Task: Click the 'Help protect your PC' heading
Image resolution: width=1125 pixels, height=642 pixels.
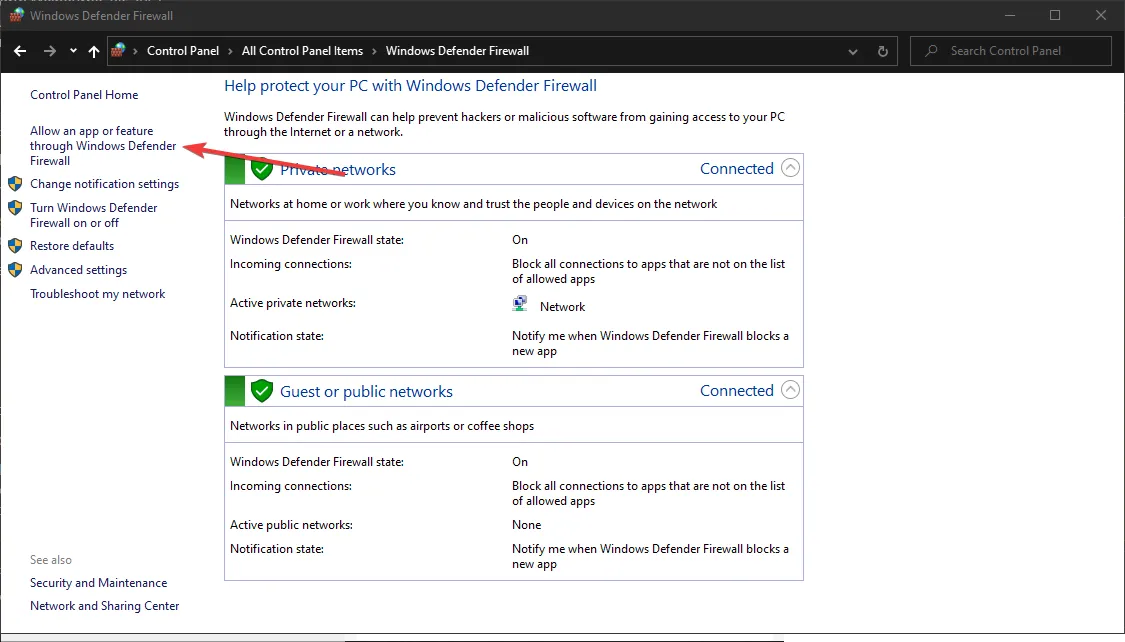Action: point(410,86)
